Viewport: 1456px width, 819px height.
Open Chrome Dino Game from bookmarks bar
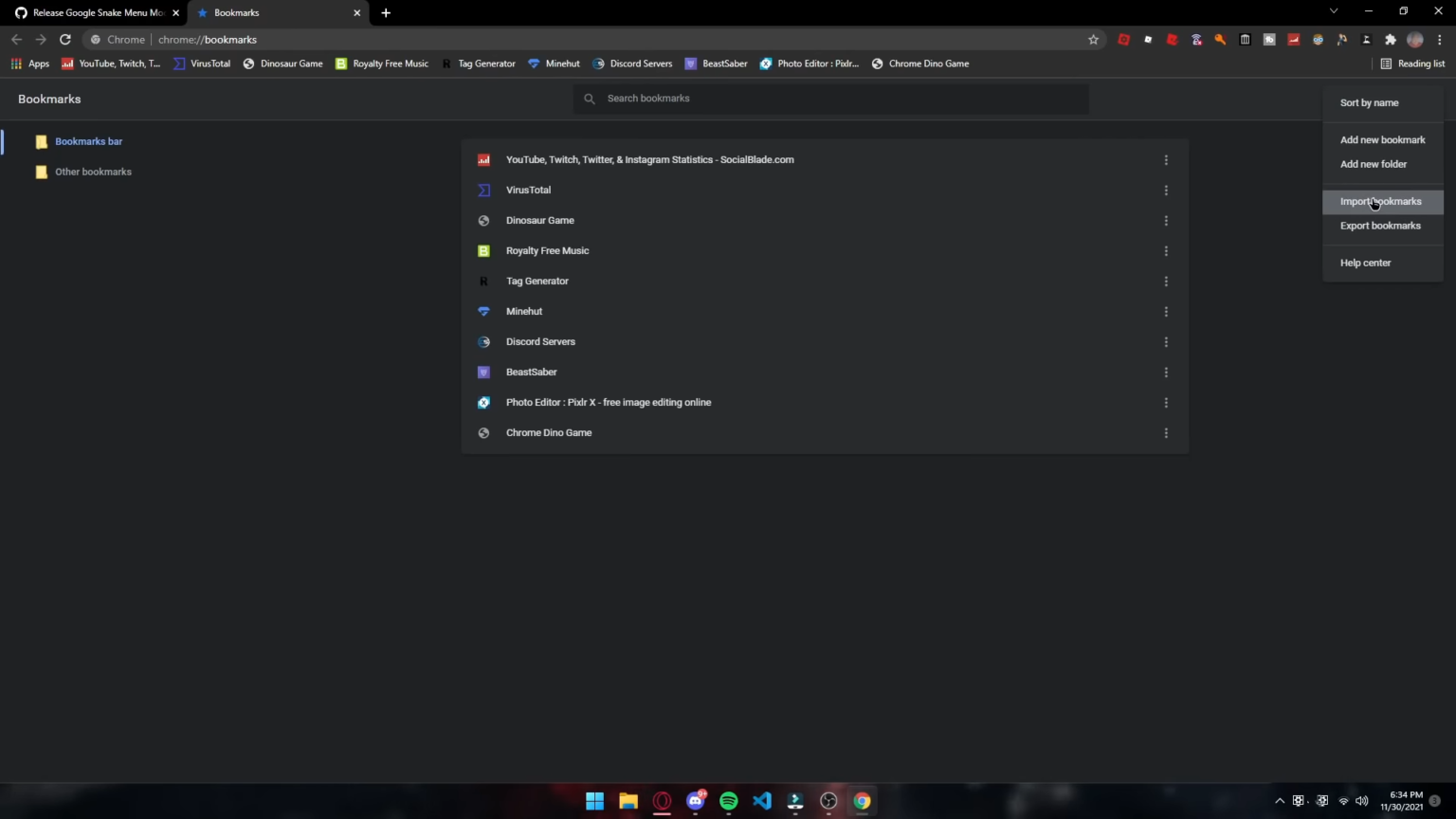[919, 64]
